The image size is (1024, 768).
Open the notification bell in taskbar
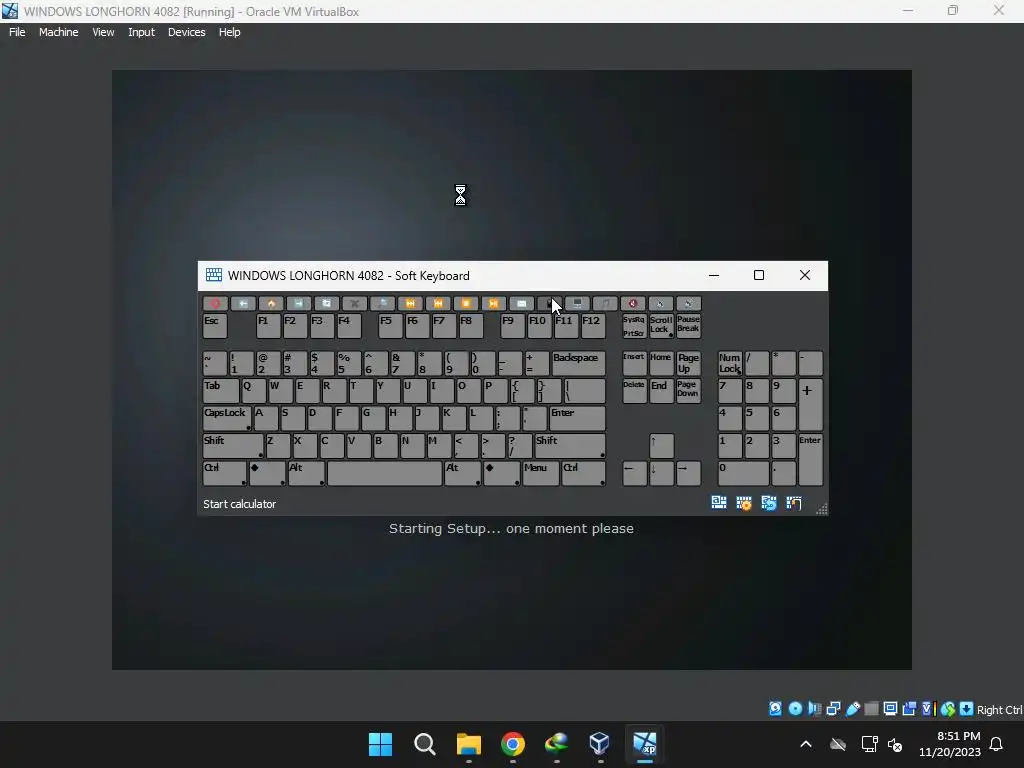click(x=997, y=744)
